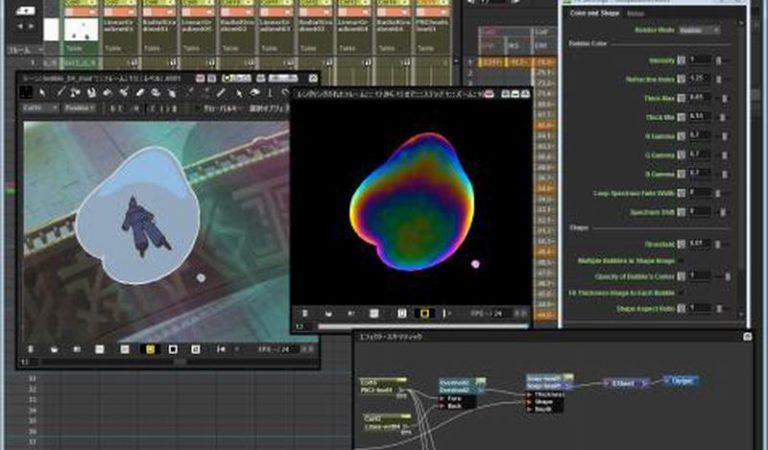Click the black current-color box in viewer toolbar
This screenshot has width=768, height=450.
pos(25,92)
